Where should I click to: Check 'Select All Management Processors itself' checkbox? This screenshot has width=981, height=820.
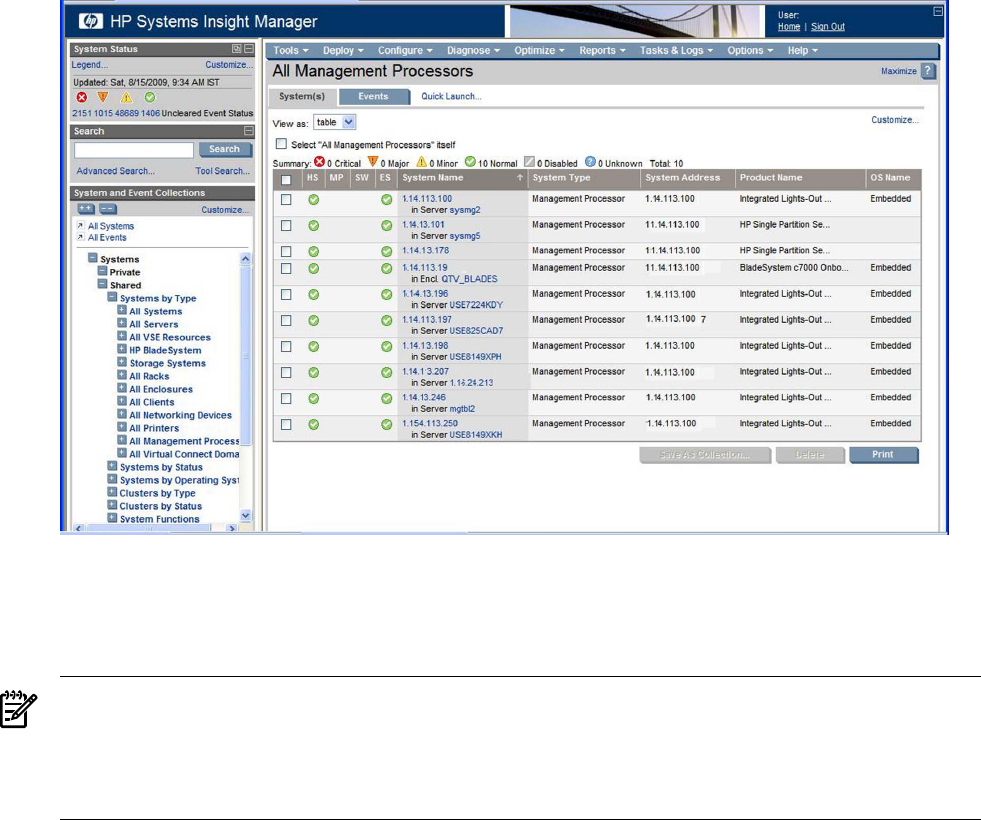click(282, 144)
